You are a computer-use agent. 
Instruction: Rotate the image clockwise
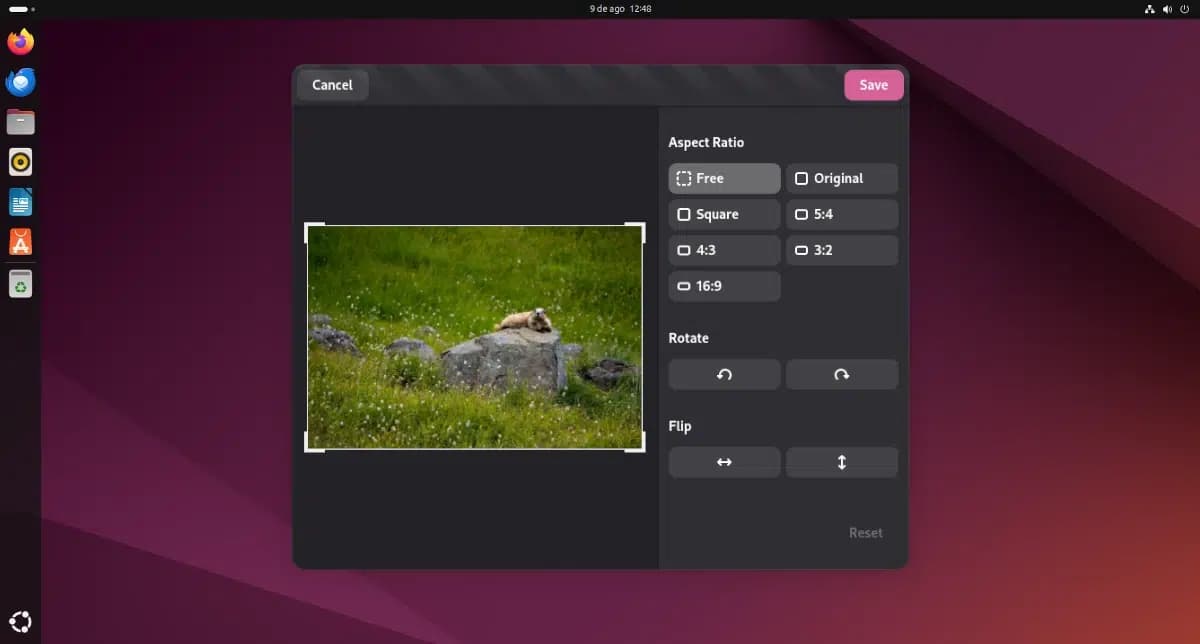[x=842, y=374]
